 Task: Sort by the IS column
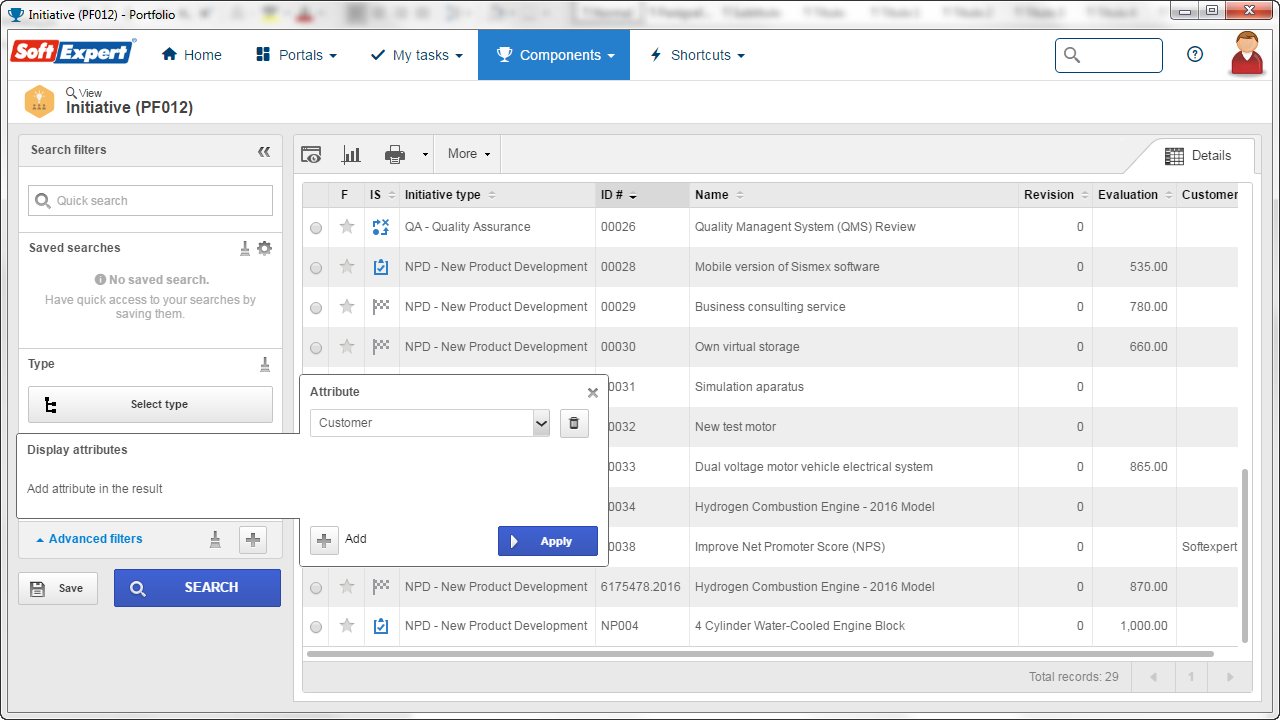coord(382,195)
